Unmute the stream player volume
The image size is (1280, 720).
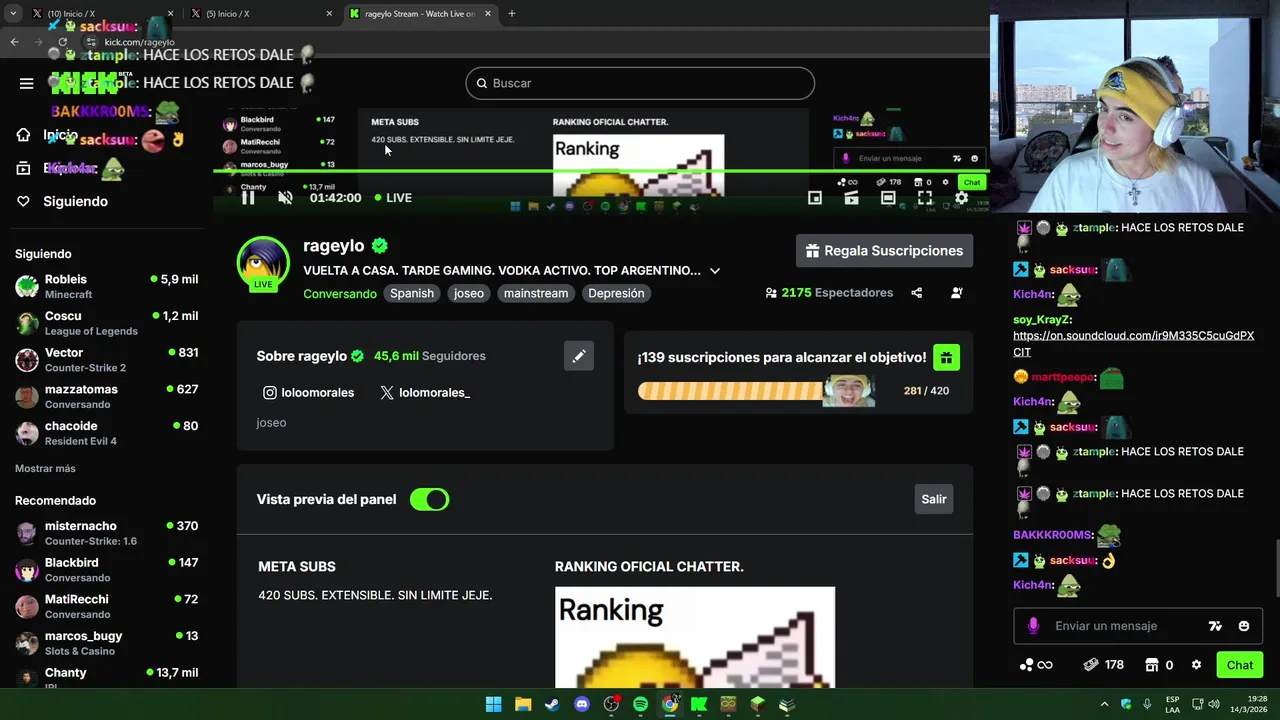(285, 198)
